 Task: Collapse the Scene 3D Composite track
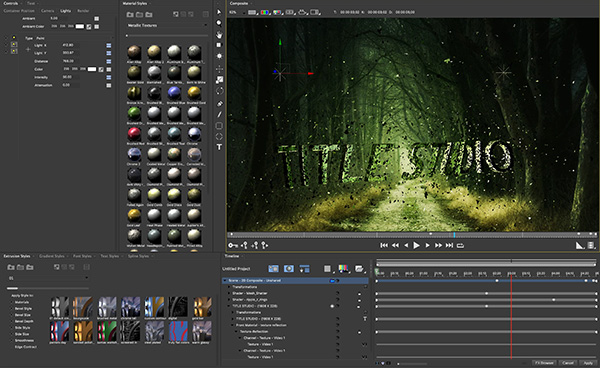pyautogui.click(x=225, y=280)
